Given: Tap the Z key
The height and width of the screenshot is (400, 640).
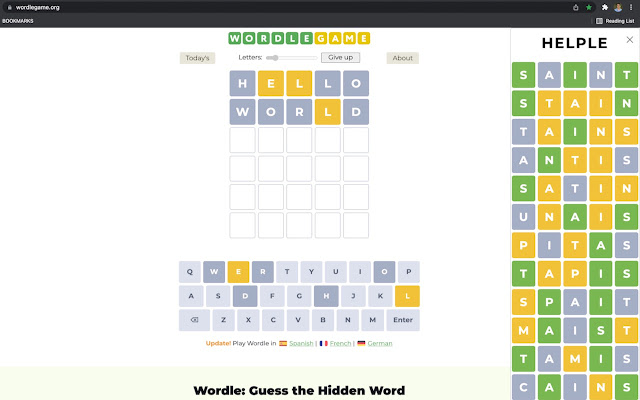Looking at the screenshot, I should click(224, 320).
